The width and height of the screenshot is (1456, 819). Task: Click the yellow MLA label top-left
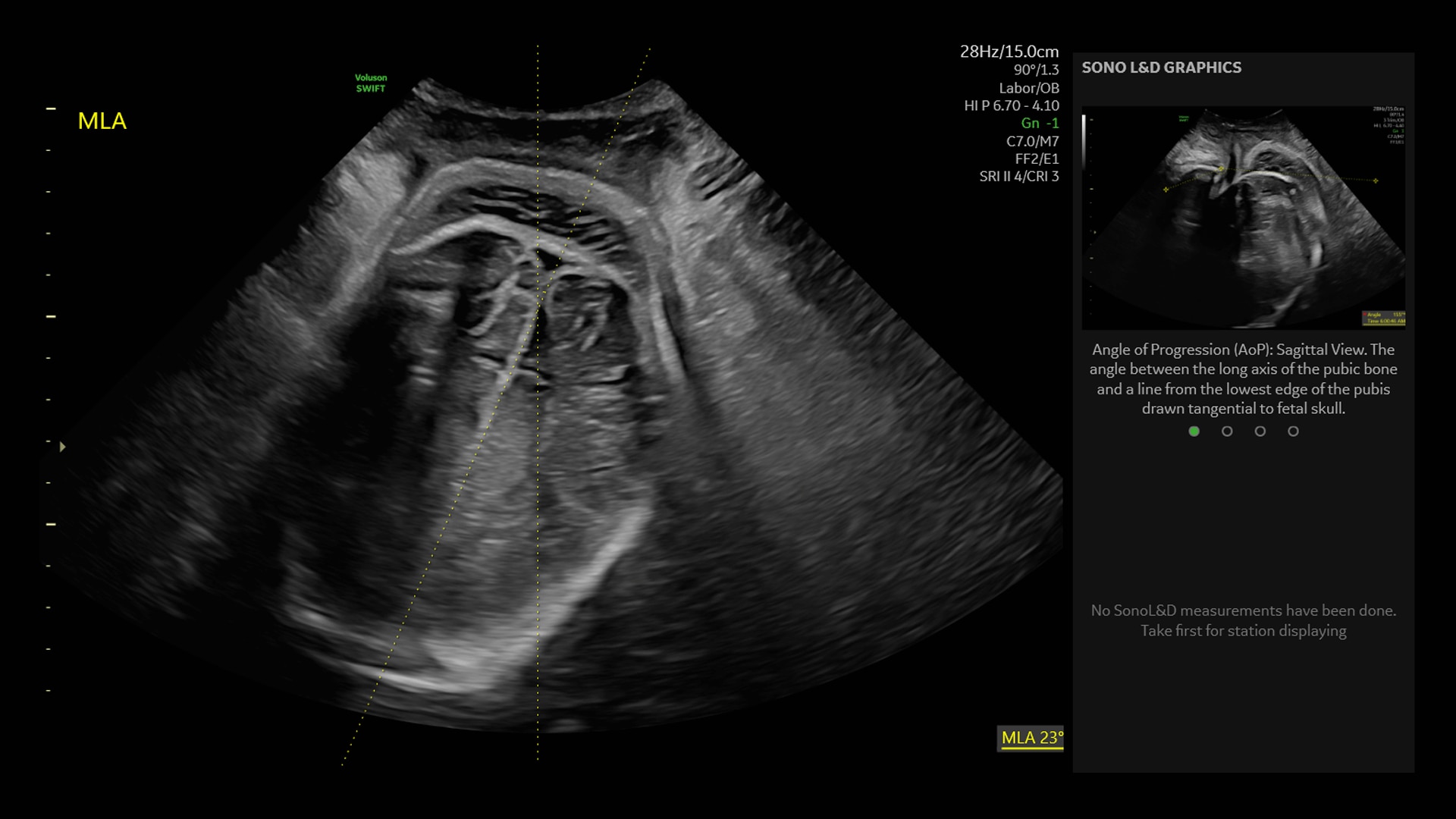click(x=102, y=121)
